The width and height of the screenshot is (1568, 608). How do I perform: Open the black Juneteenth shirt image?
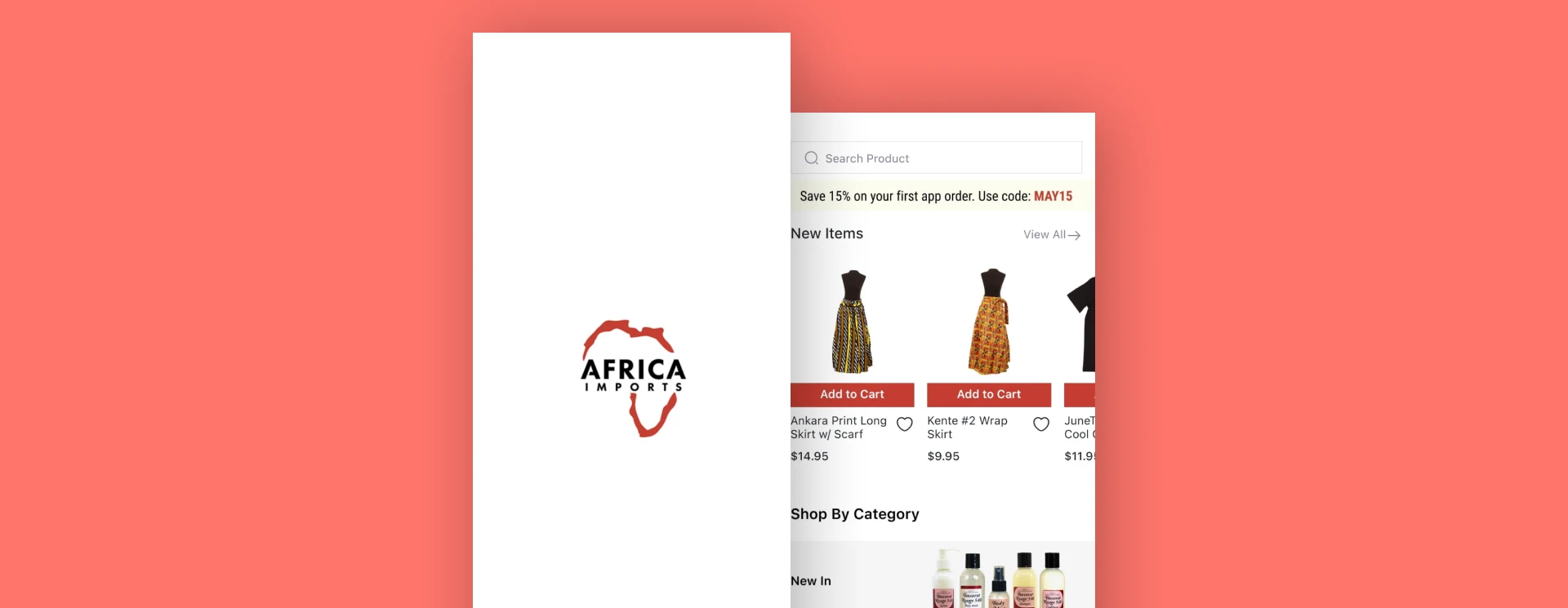point(1080,324)
